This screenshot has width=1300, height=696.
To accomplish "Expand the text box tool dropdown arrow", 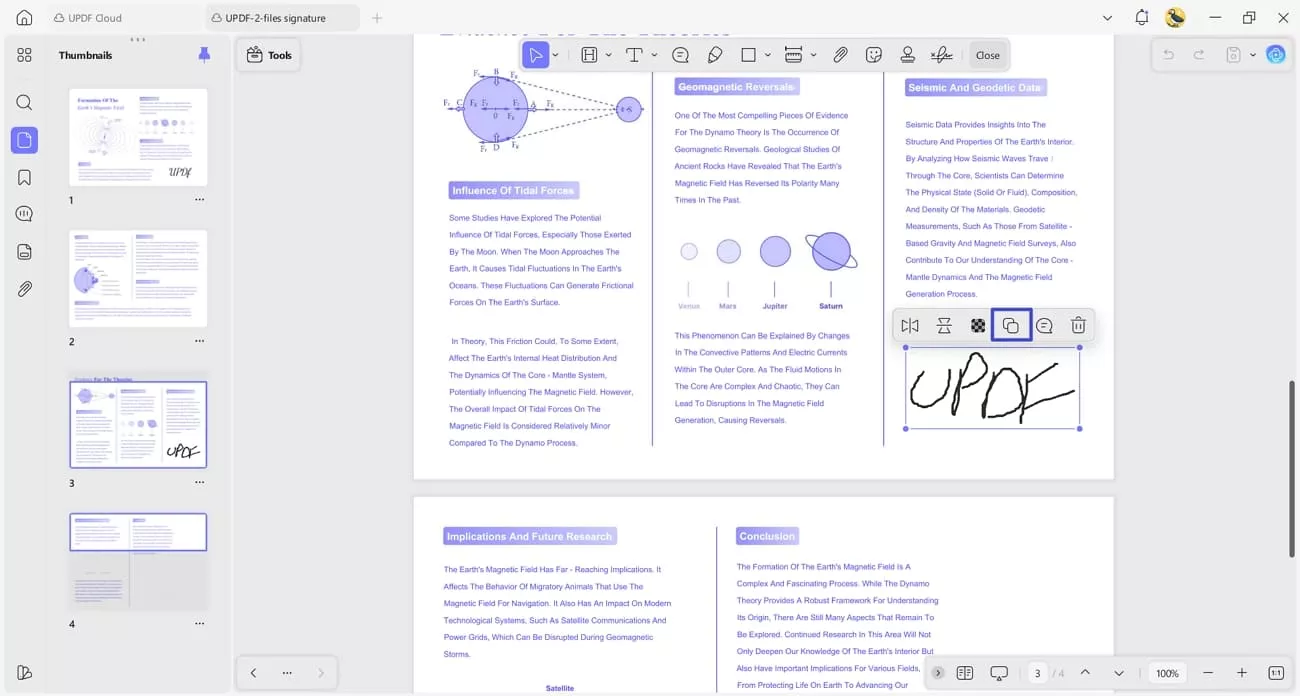I will point(609,55).
